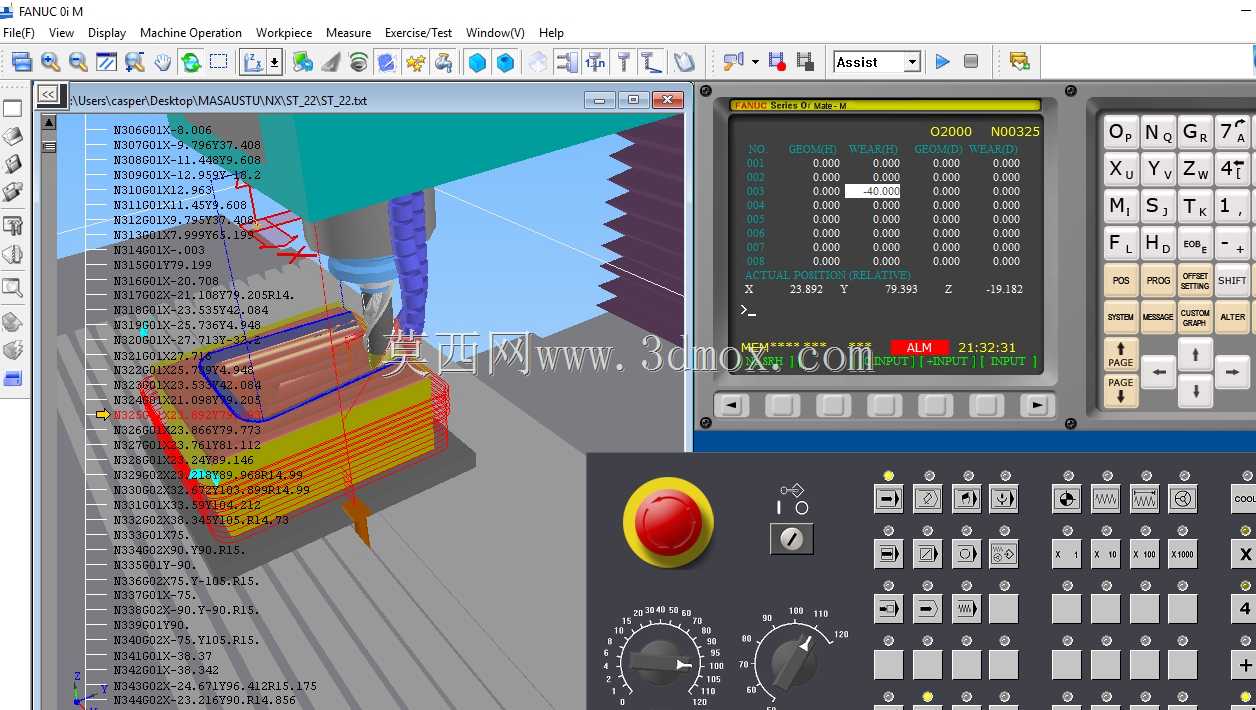Toggle the single arrow mode button with lit lamp

pyautogui.click(x=888, y=498)
